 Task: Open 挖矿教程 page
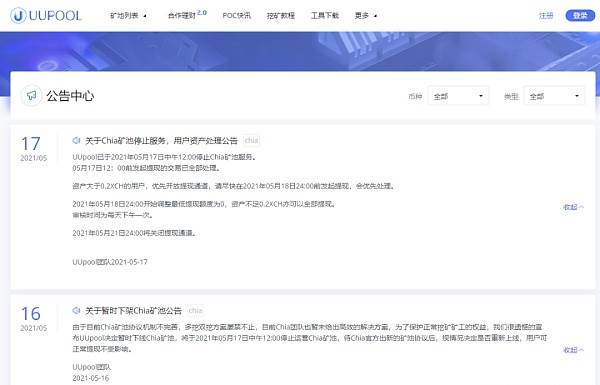[281, 16]
